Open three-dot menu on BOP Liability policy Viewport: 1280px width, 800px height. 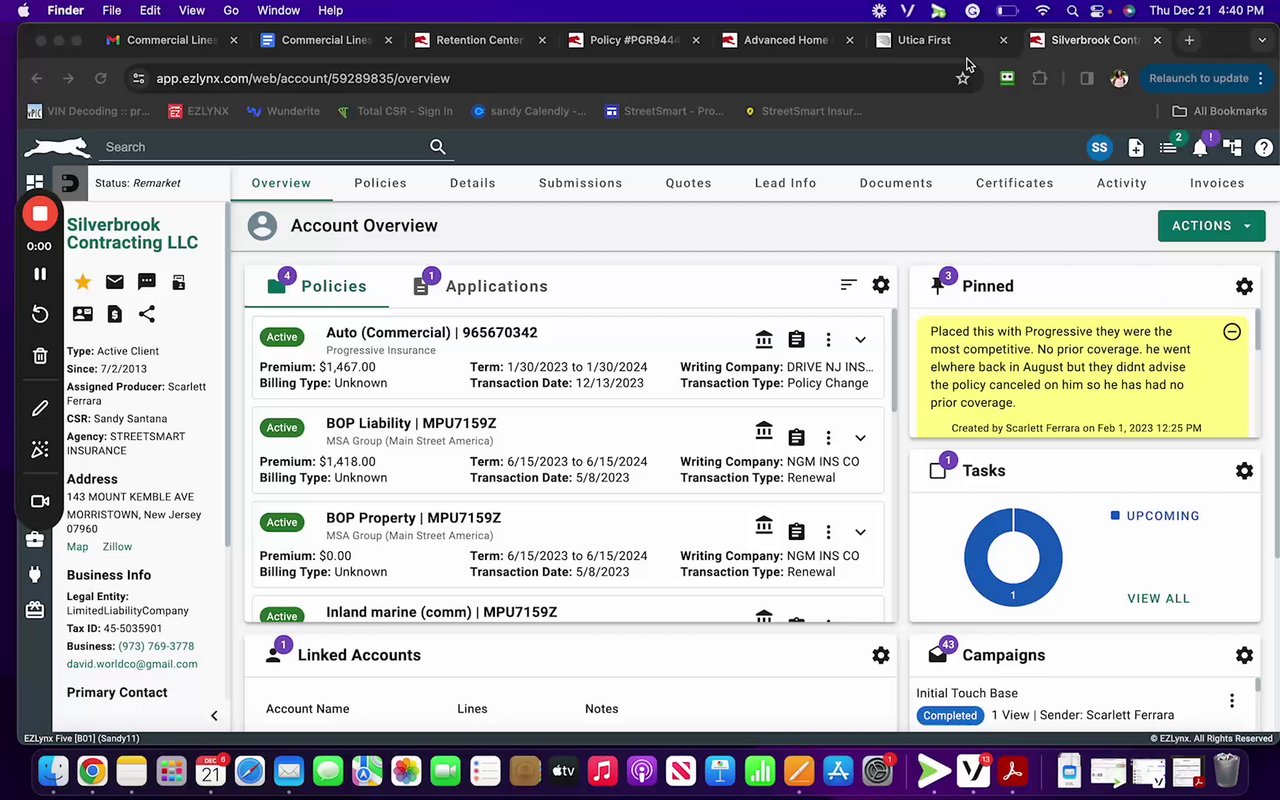tap(828, 438)
